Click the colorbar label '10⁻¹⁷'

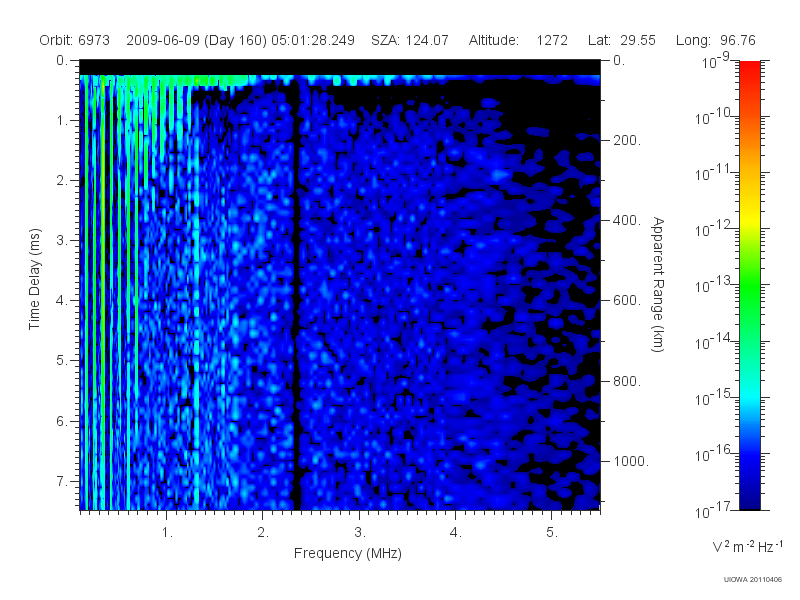click(712, 509)
